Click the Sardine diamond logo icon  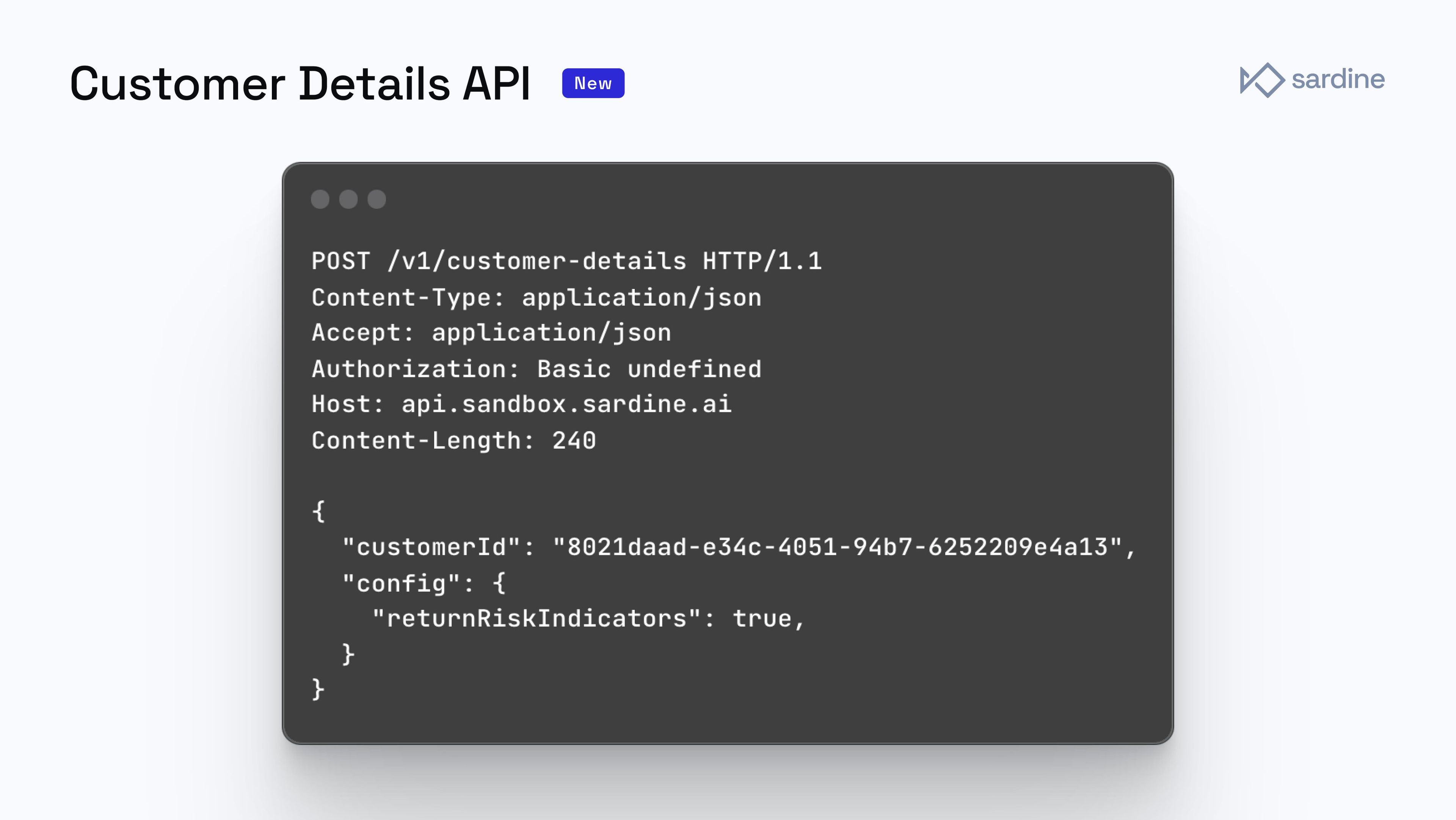pyautogui.click(x=1262, y=80)
